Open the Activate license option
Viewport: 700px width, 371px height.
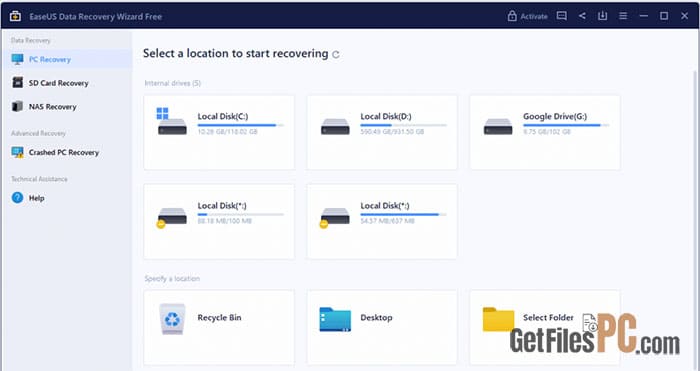click(527, 16)
